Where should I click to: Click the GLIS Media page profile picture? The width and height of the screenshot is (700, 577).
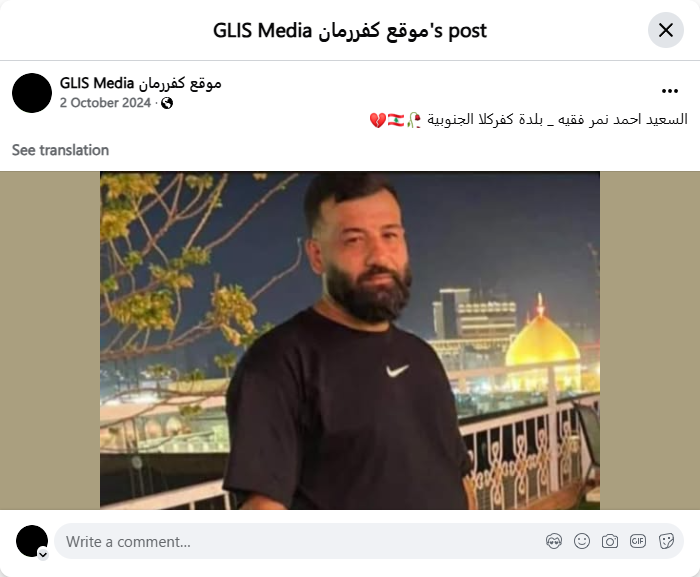pos(32,93)
